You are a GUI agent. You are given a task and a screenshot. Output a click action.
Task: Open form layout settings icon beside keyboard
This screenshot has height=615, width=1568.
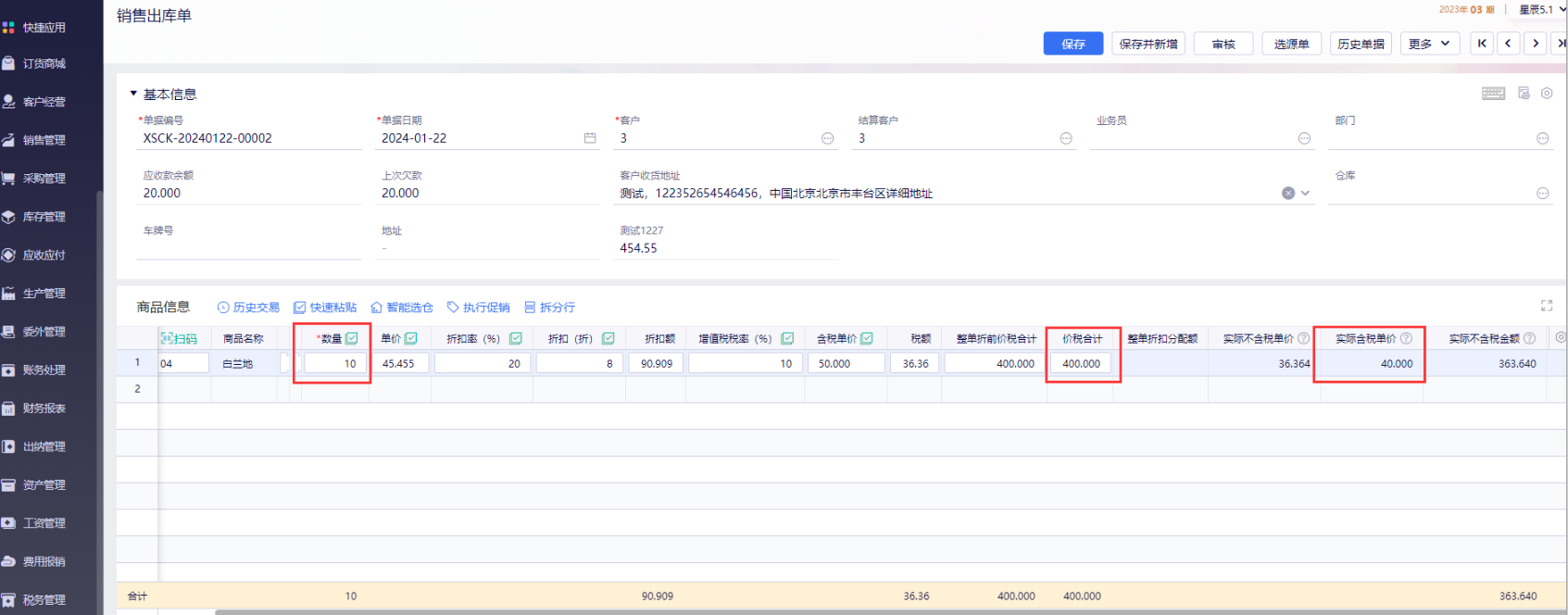1524,94
